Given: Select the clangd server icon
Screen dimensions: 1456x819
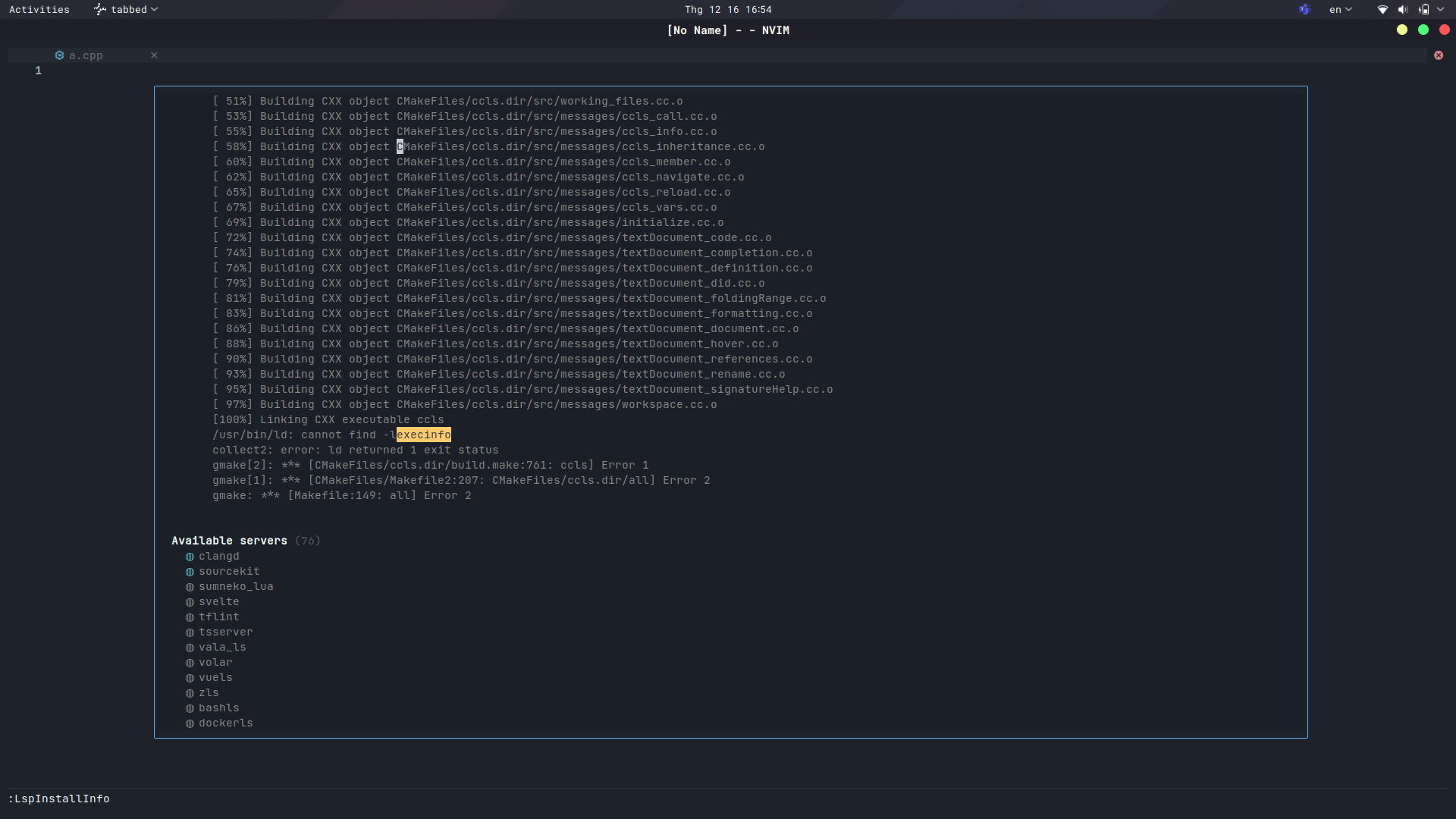Looking at the screenshot, I should click(x=190, y=557).
